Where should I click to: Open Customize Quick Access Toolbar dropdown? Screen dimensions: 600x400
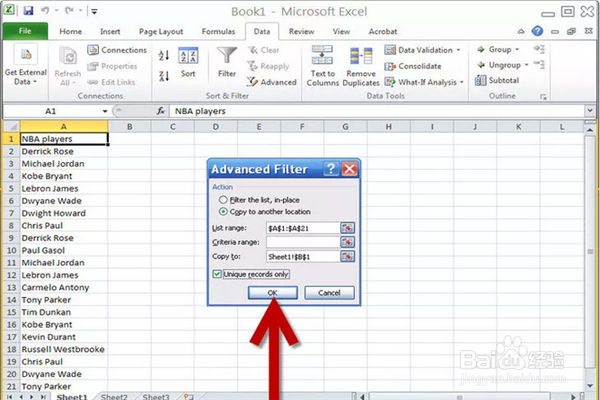tap(94, 11)
